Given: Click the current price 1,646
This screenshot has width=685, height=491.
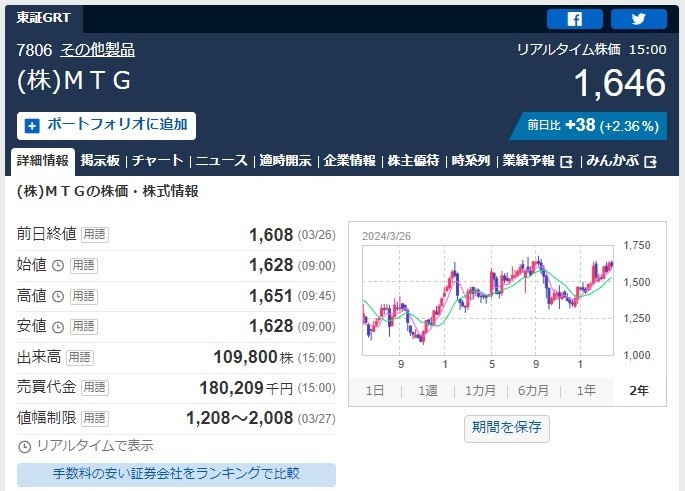Looking at the screenshot, I should click(620, 83).
